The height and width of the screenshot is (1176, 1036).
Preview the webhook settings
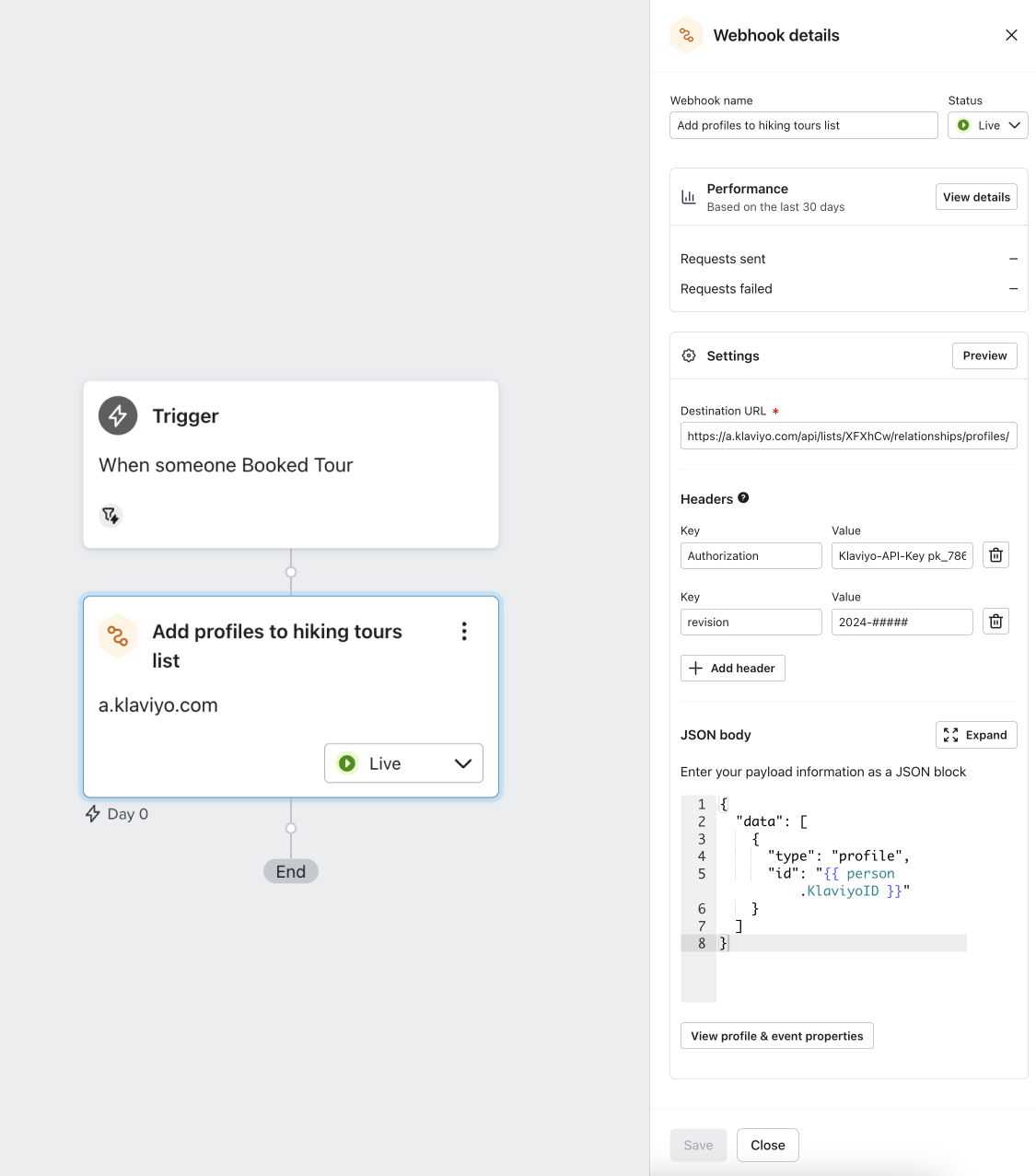pyautogui.click(x=984, y=355)
